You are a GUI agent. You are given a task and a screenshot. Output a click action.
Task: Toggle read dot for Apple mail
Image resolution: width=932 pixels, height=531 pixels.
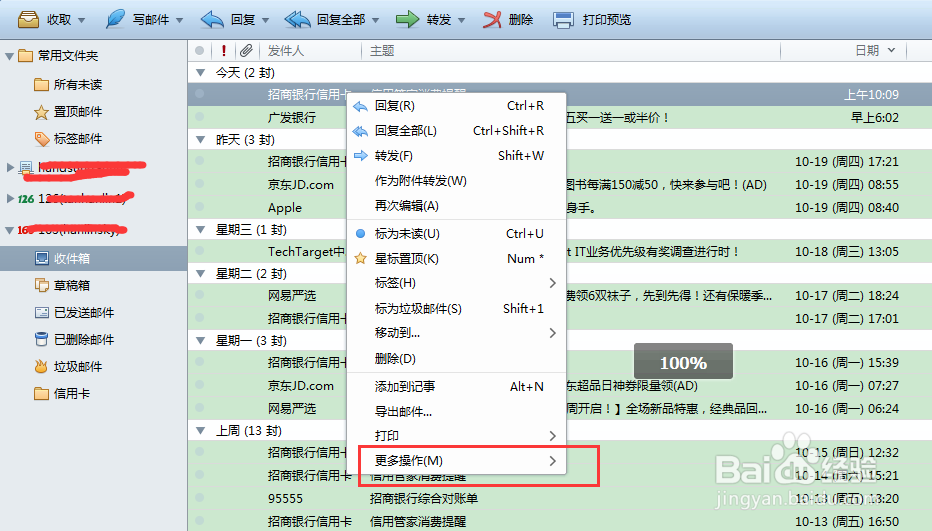coord(200,207)
